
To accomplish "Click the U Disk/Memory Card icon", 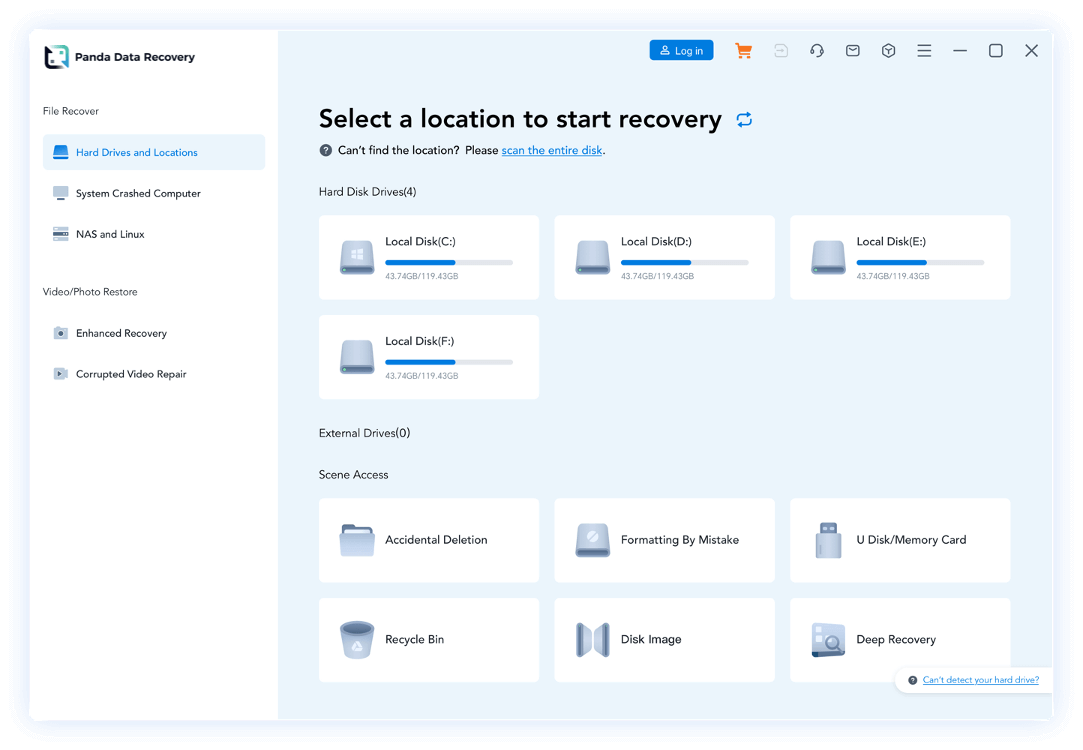I will pos(828,540).
